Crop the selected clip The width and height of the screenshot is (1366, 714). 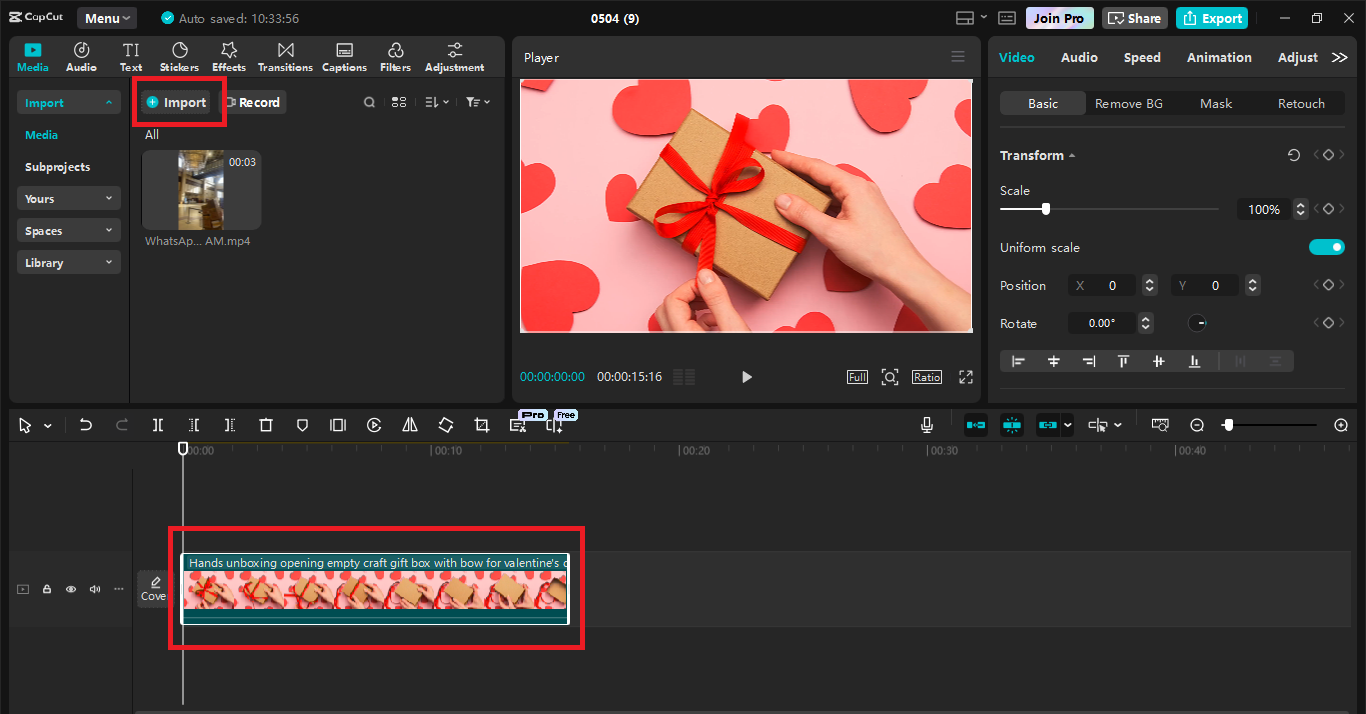(481, 424)
